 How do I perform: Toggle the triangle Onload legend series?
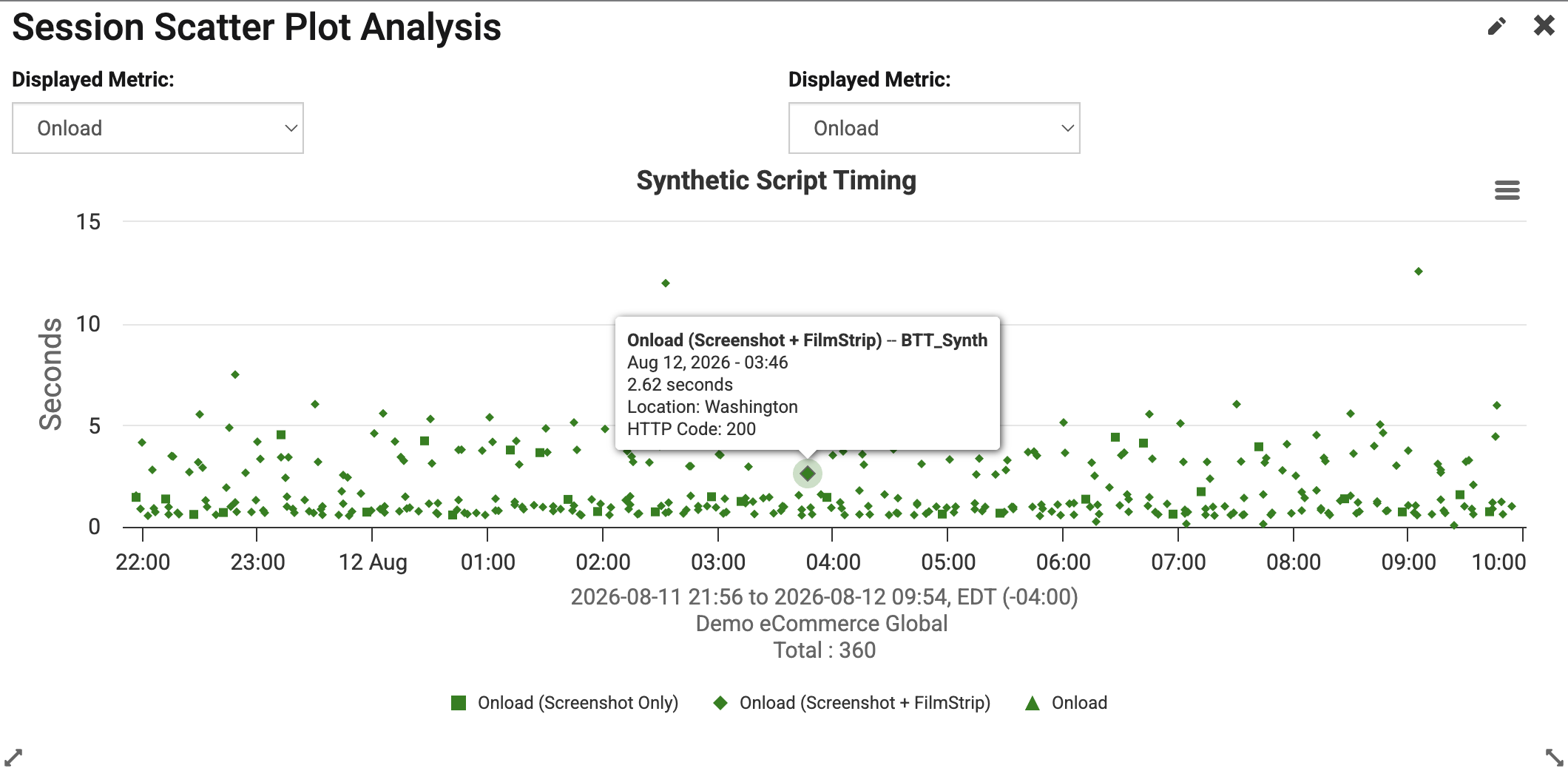coord(1066,702)
